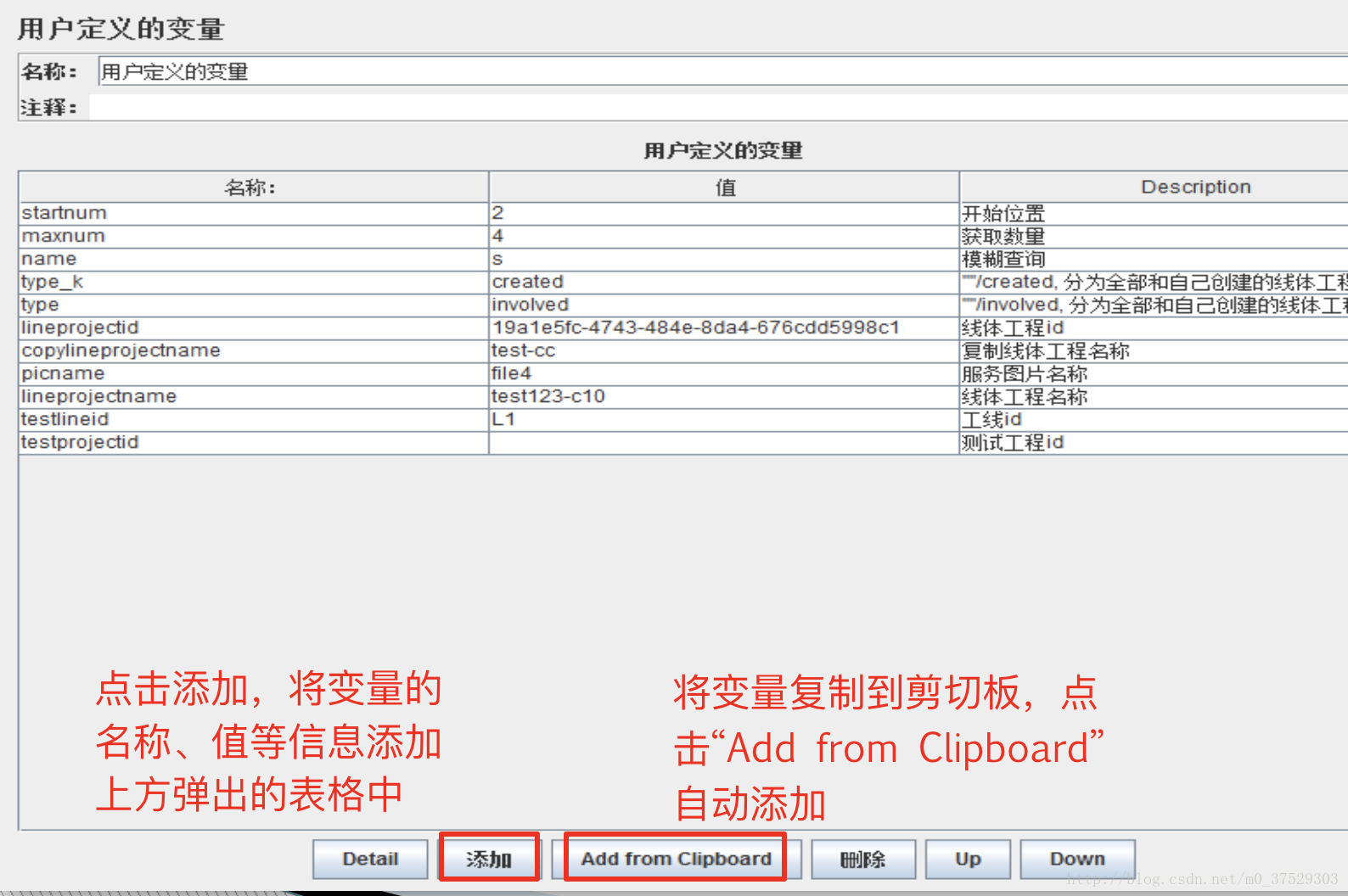This screenshot has width=1348, height=896.
Task: Select the type variable cell
Action: pyautogui.click(x=253, y=305)
